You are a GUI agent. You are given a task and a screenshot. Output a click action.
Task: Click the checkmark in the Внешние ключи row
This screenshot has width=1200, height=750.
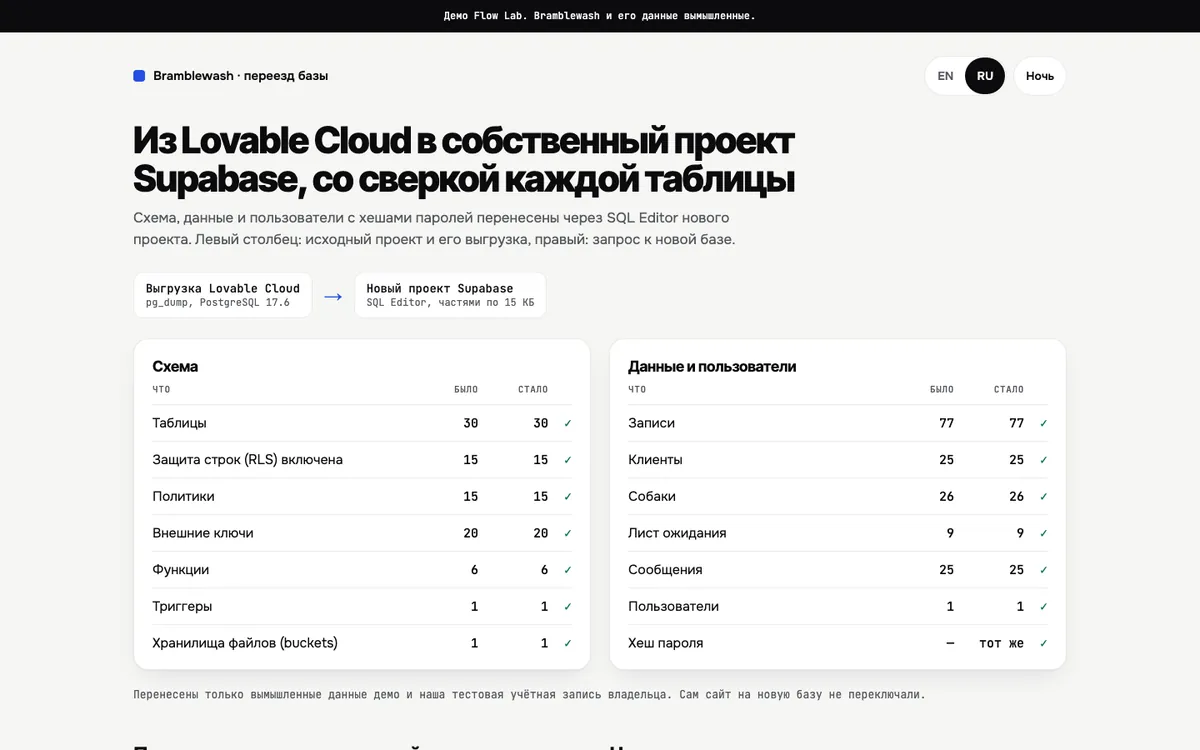point(568,533)
